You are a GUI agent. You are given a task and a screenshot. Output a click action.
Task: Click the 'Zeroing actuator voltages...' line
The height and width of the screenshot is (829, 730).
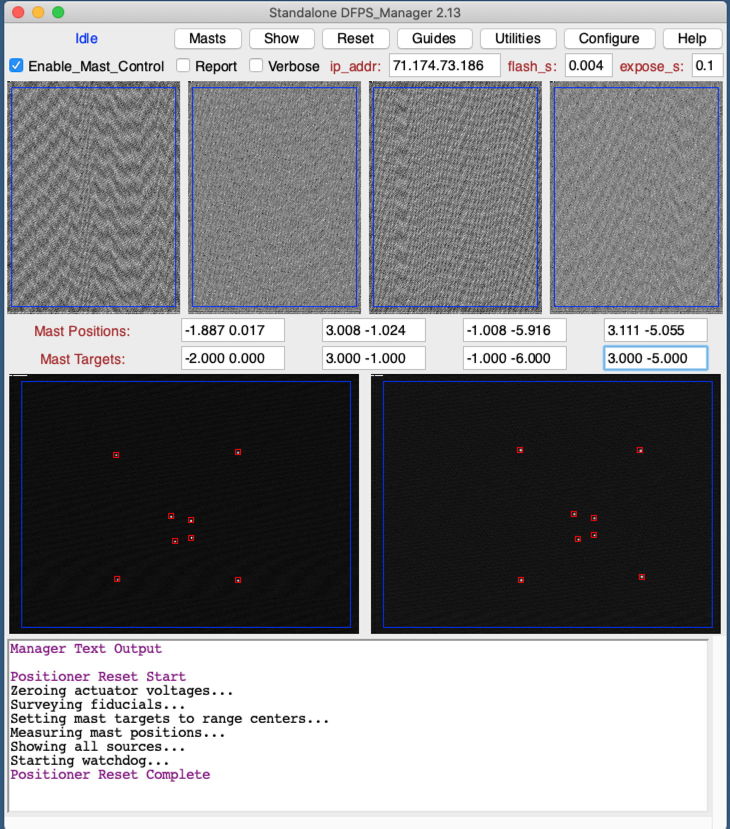(x=122, y=690)
